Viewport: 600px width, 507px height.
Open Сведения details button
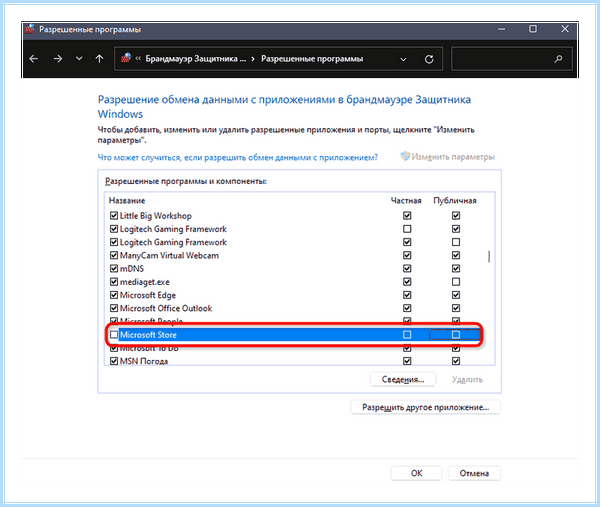click(403, 380)
